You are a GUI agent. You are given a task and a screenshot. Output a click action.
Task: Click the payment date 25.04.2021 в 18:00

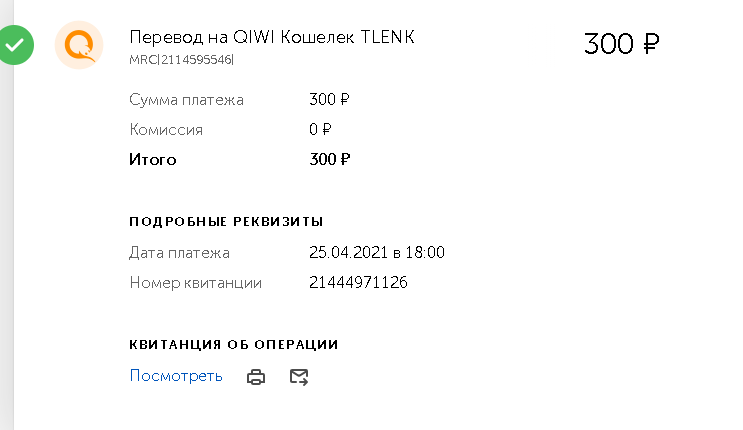tap(377, 252)
